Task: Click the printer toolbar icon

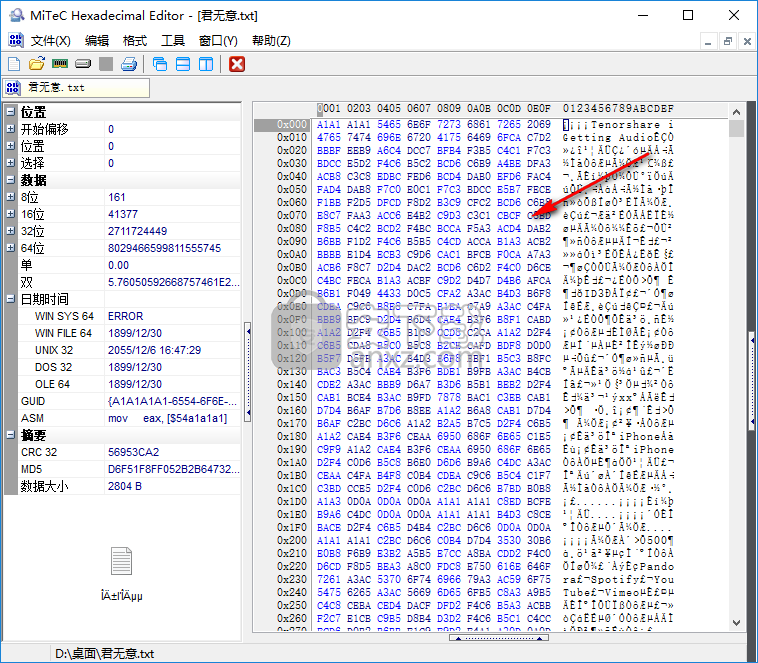Action: (129, 65)
